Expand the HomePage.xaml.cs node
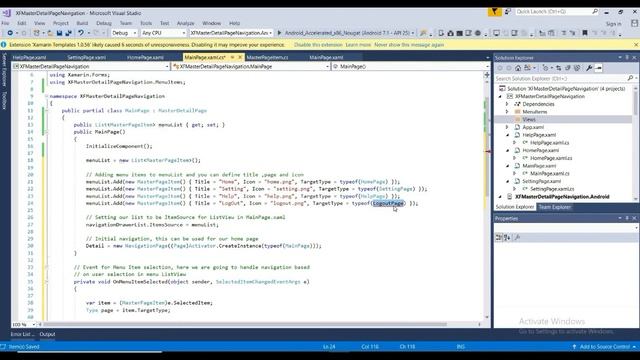The image size is (640, 360). pos(515,158)
